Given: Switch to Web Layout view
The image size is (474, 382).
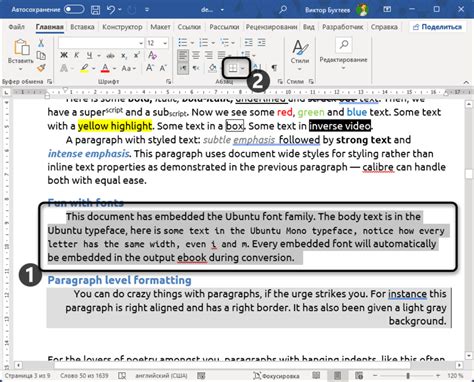Looking at the screenshot, I should pyautogui.click(x=359, y=376).
